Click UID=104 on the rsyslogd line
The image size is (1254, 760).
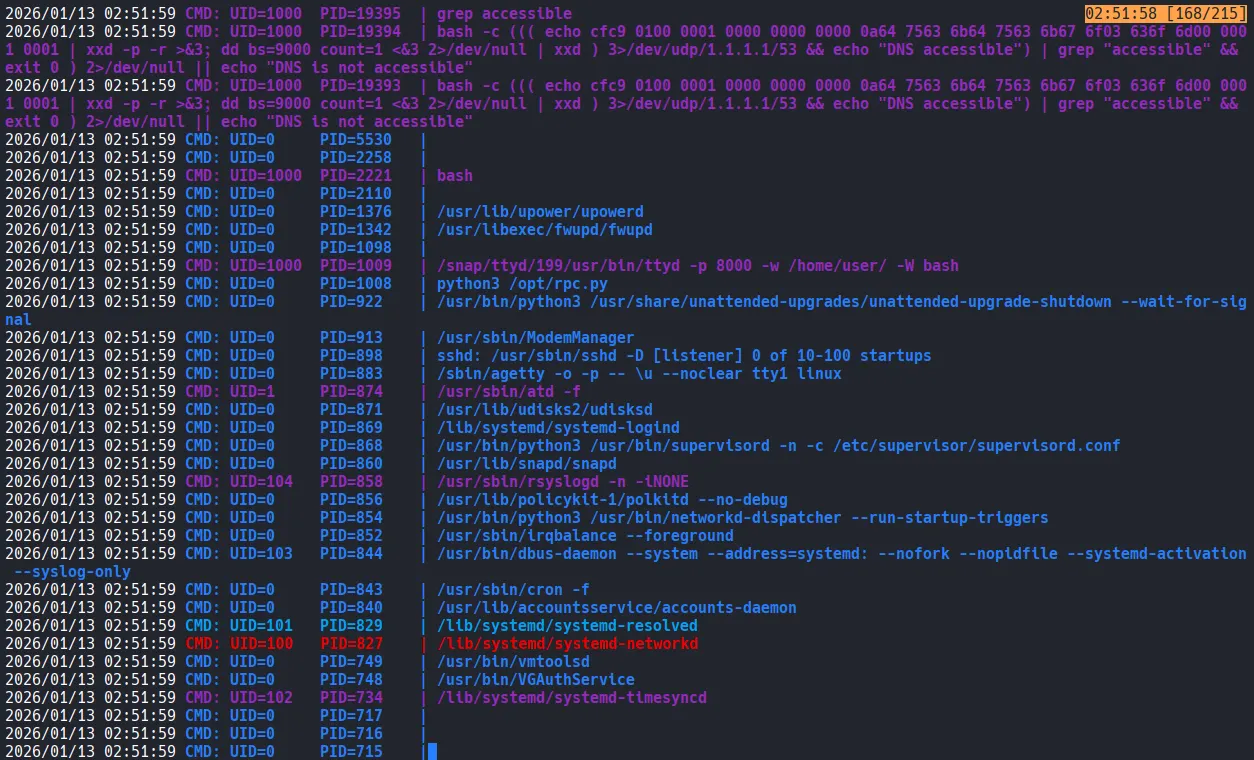point(261,481)
